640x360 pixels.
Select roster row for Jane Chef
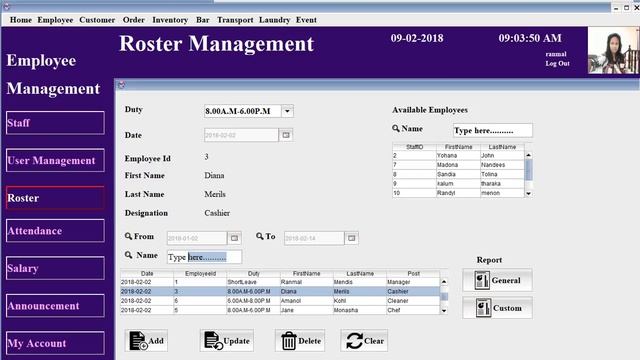(280, 310)
